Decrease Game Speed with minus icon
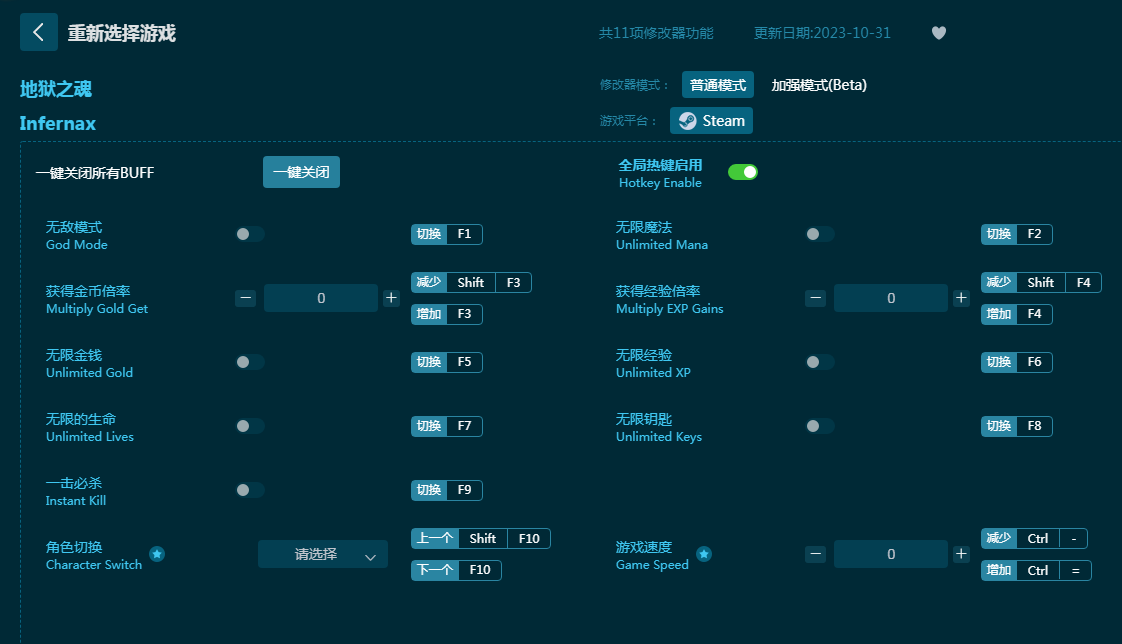Image resolution: width=1122 pixels, height=644 pixels. coord(816,554)
